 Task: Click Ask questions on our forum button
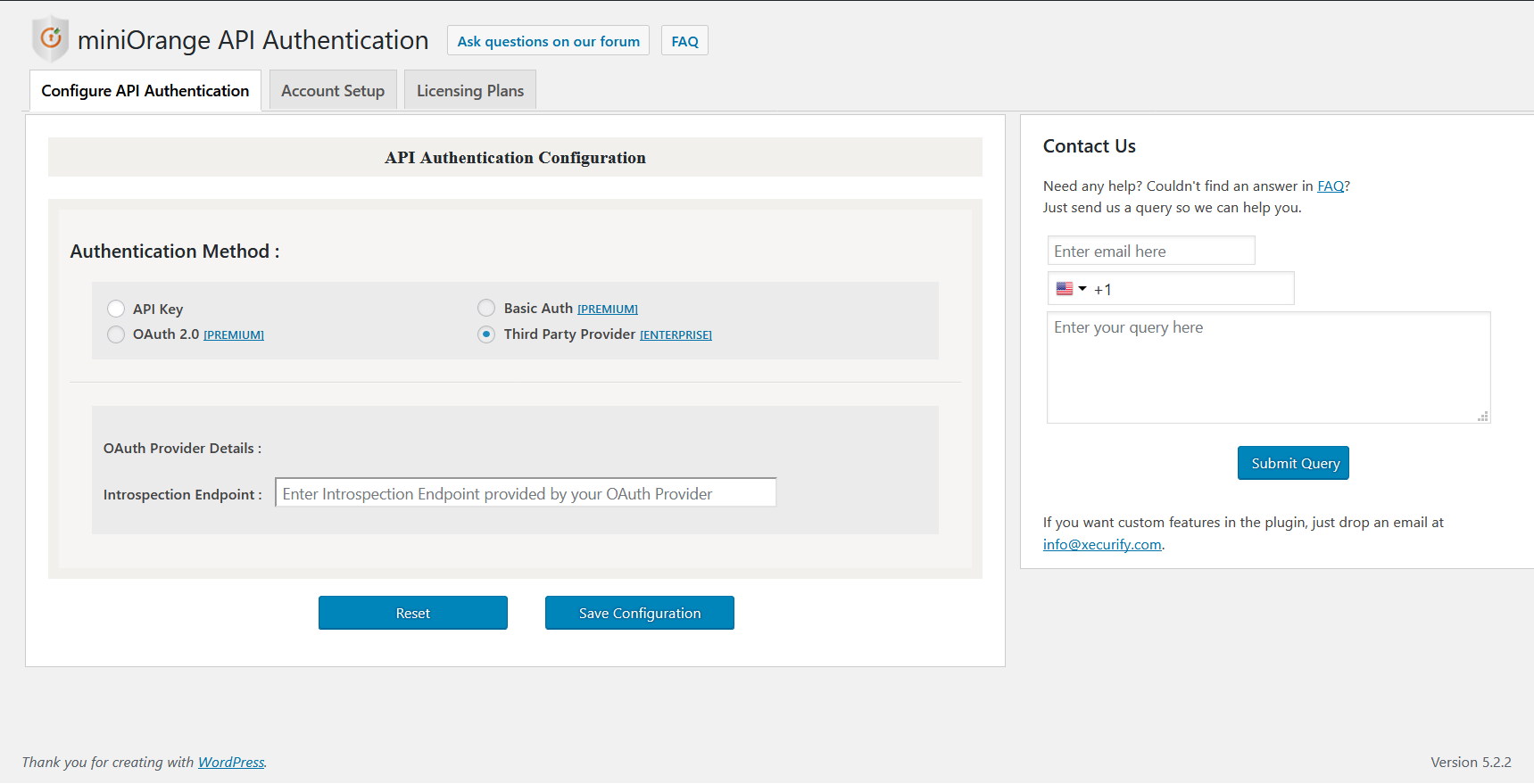(548, 41)
